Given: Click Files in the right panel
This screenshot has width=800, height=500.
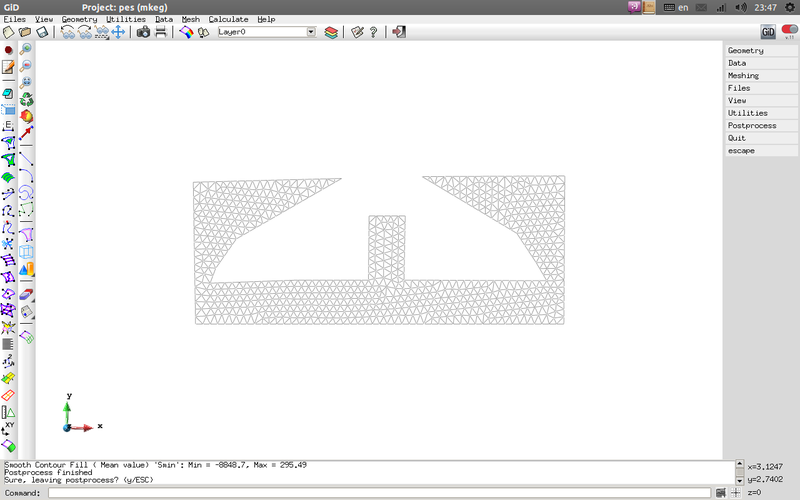Looking at the screenshot, I should (761, 88).
